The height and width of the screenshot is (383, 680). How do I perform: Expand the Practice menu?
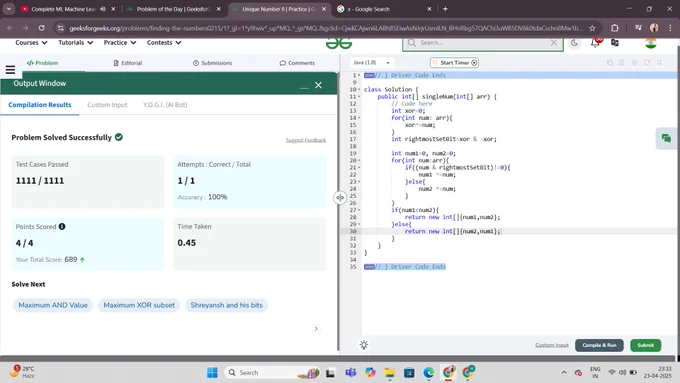click(x=120, y=43)
